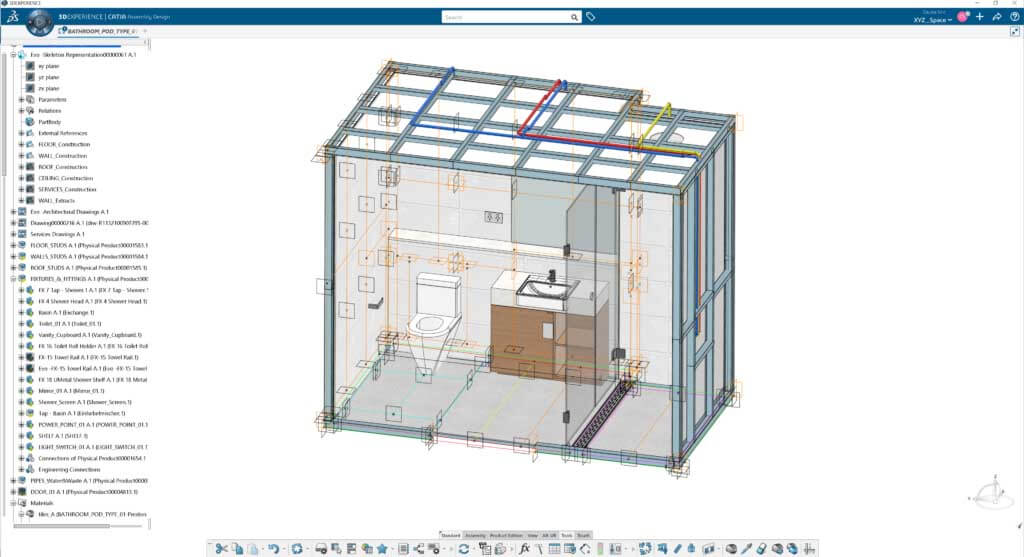Switch to the Tools toolbar tab
Viewport: 1024px width, 557px height.
click(x=566, y=535)
